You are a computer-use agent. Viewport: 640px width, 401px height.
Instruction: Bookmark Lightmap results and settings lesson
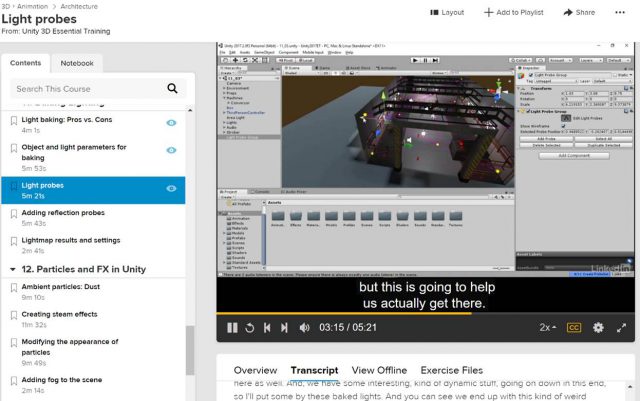tap(13, 241)
